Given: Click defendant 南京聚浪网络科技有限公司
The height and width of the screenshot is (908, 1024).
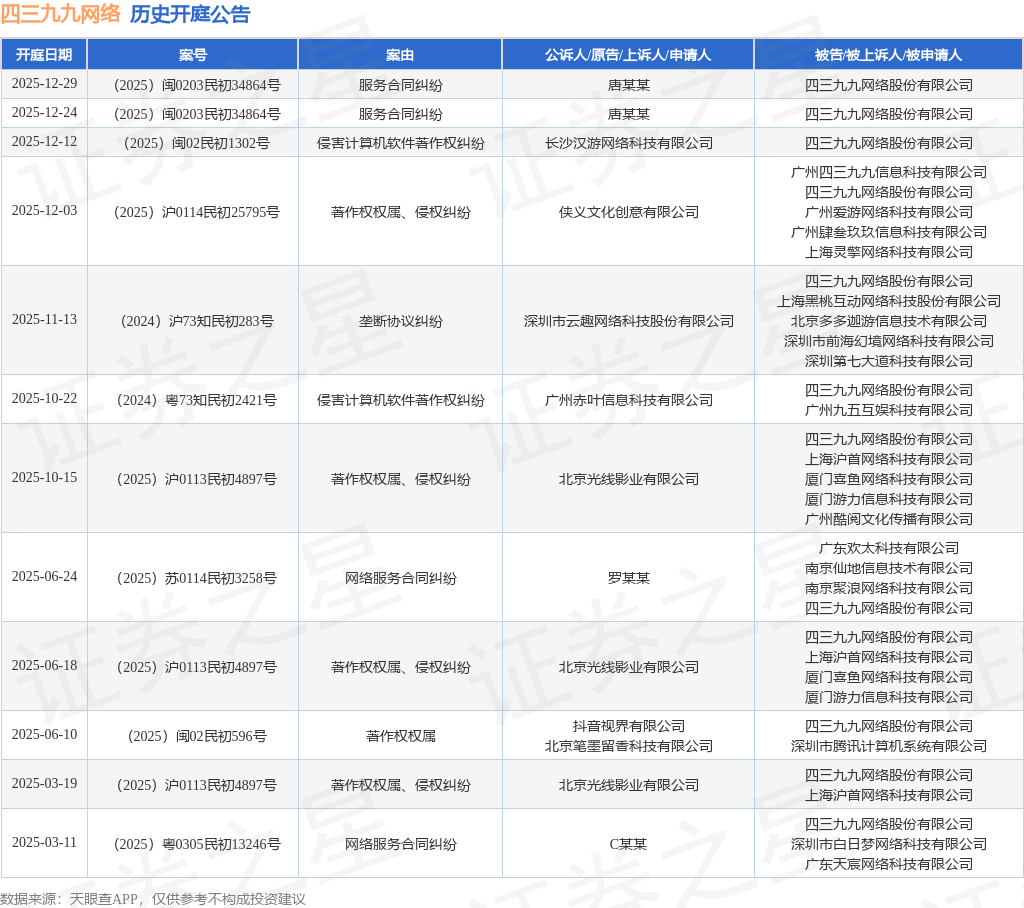Looking at the screenshot, I should point(888,588).
